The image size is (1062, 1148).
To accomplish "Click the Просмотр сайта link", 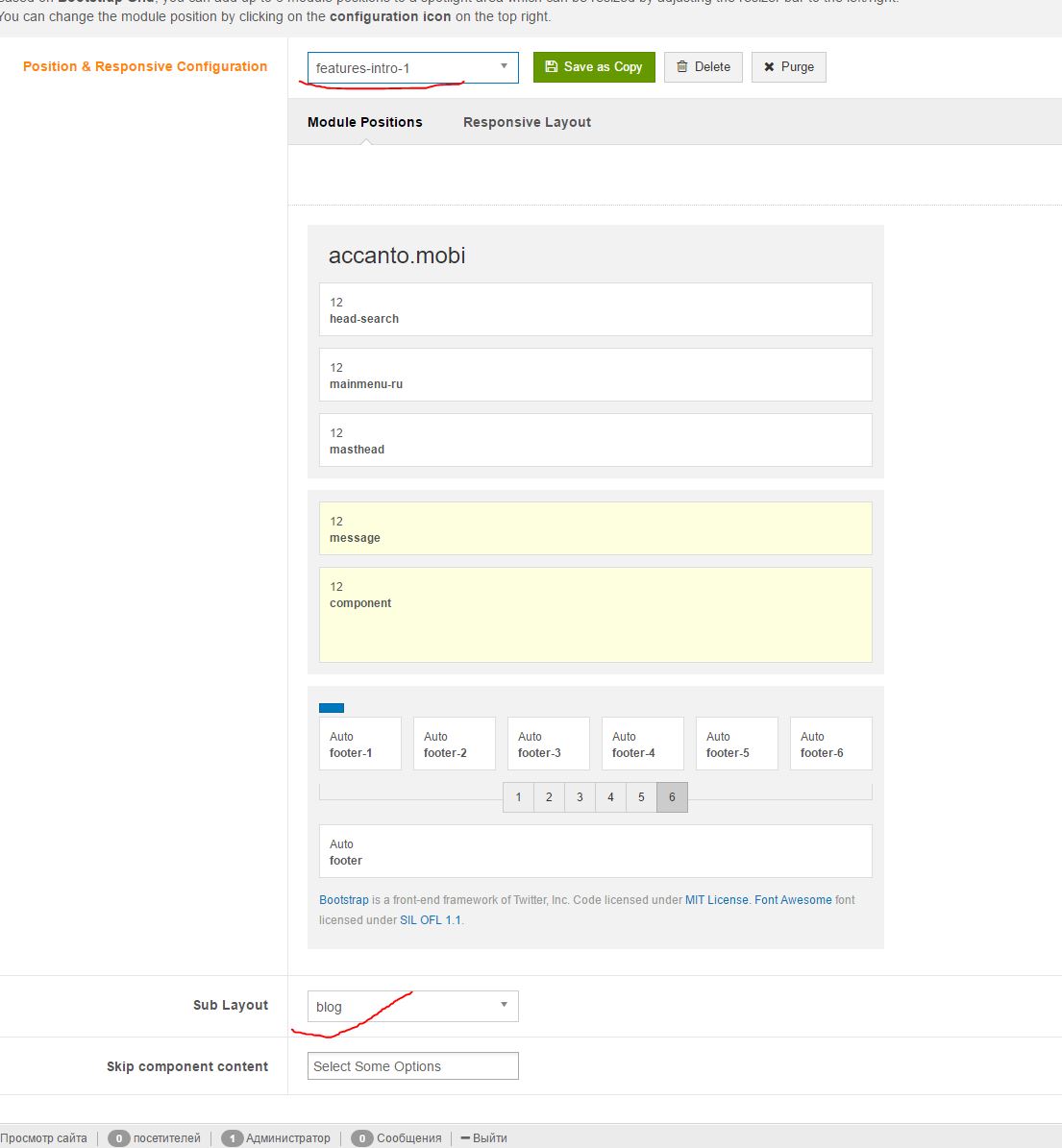I will [x=43, y=1138].
